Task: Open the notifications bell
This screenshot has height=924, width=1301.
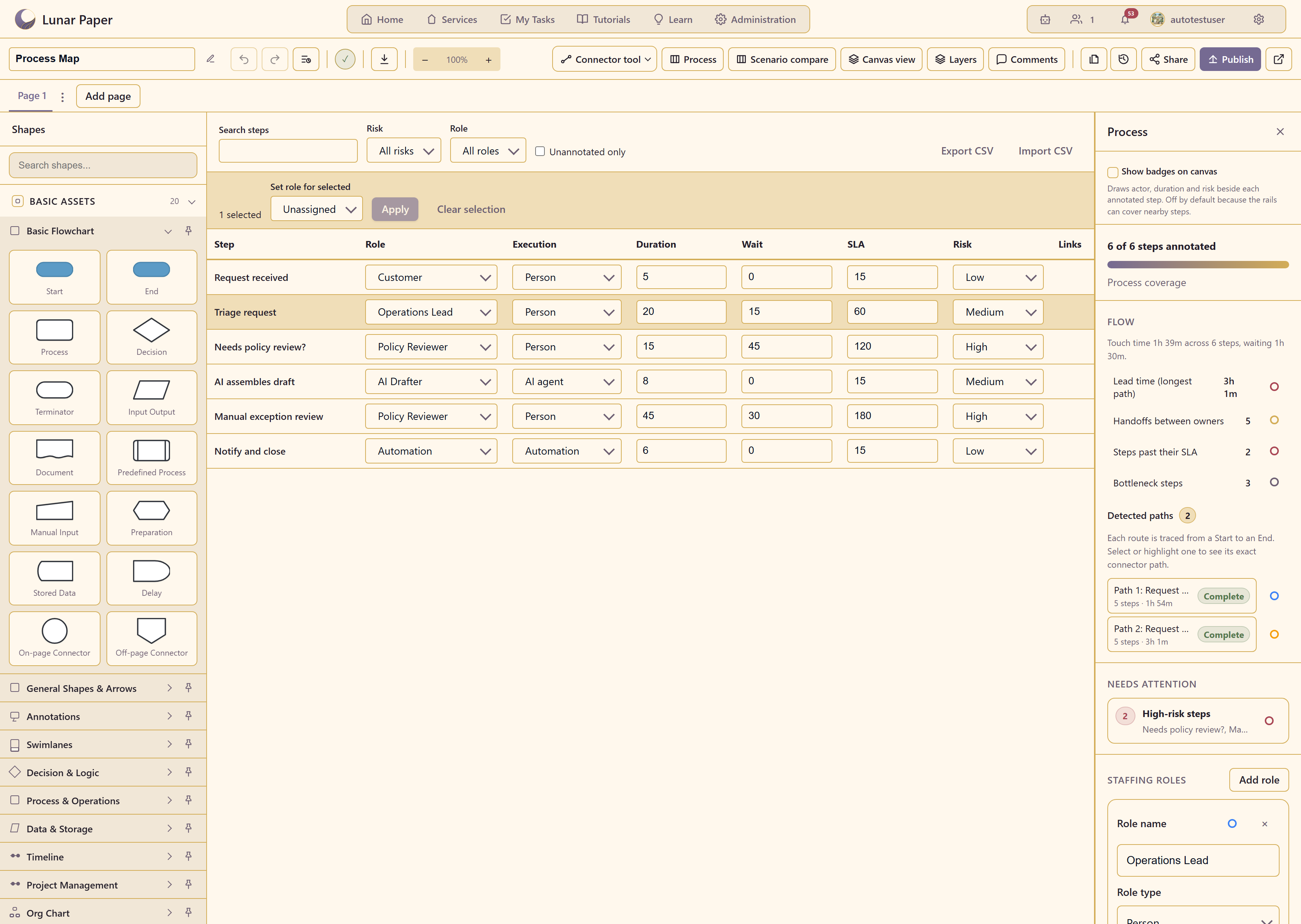Action: click(1125, 19)
